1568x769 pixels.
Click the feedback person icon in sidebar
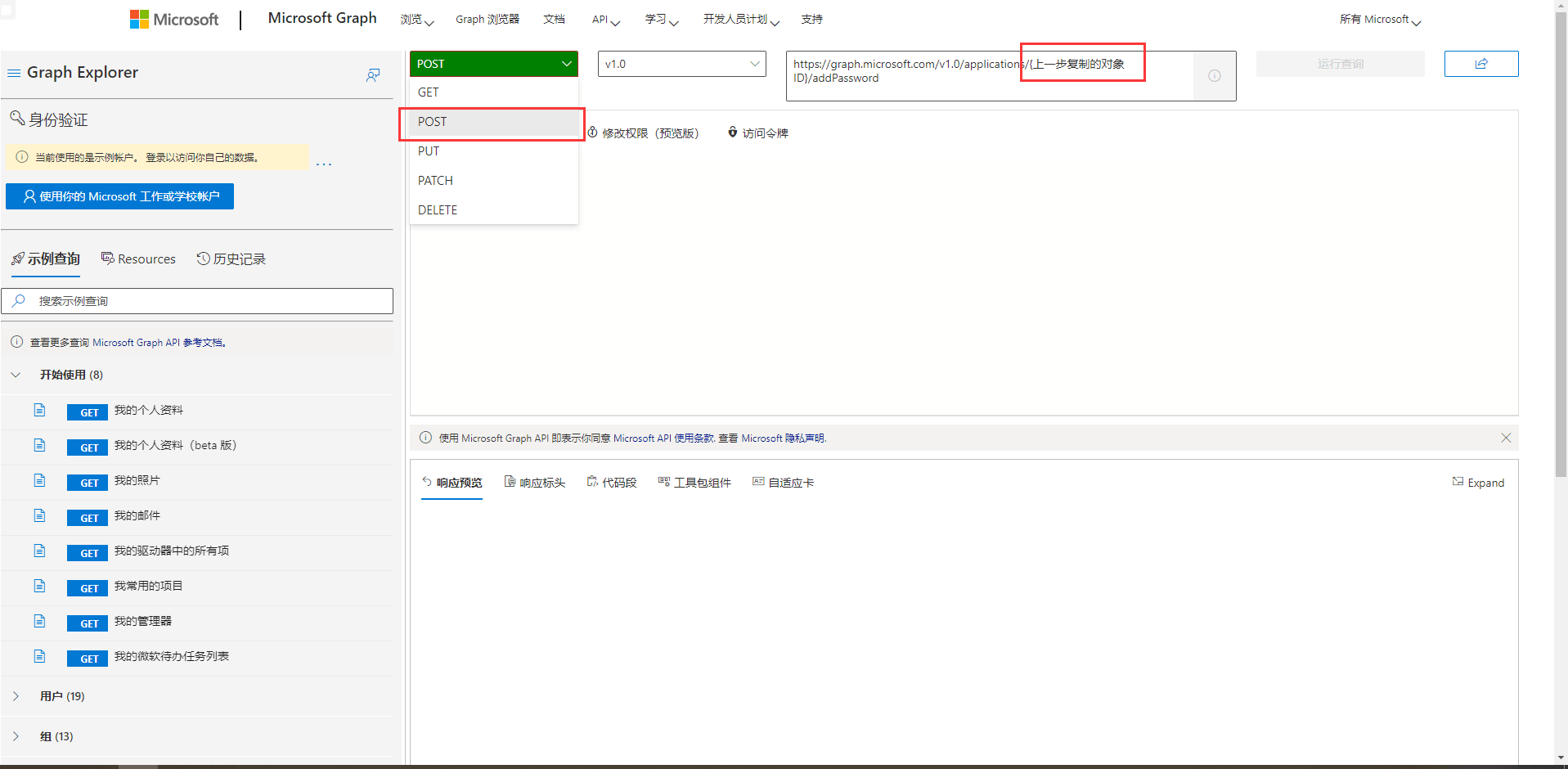373,75
